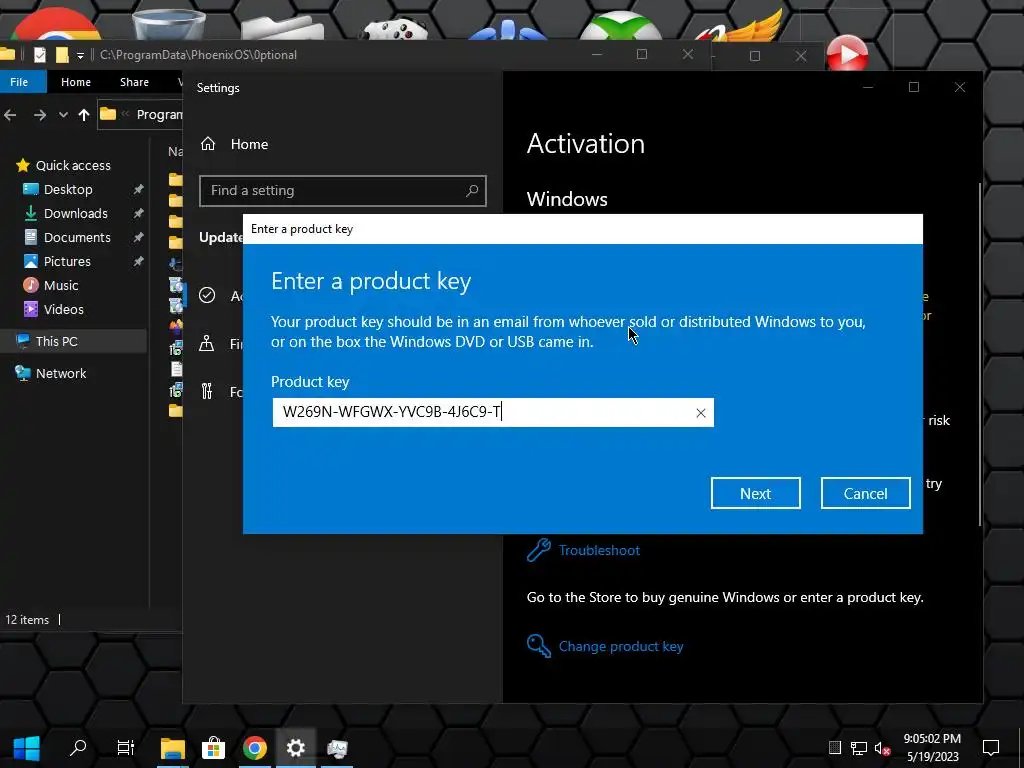This screenshot has height=768, width=1024.
Task: Open Microsoft Store from the taskbar
Action: click(214, 748)
